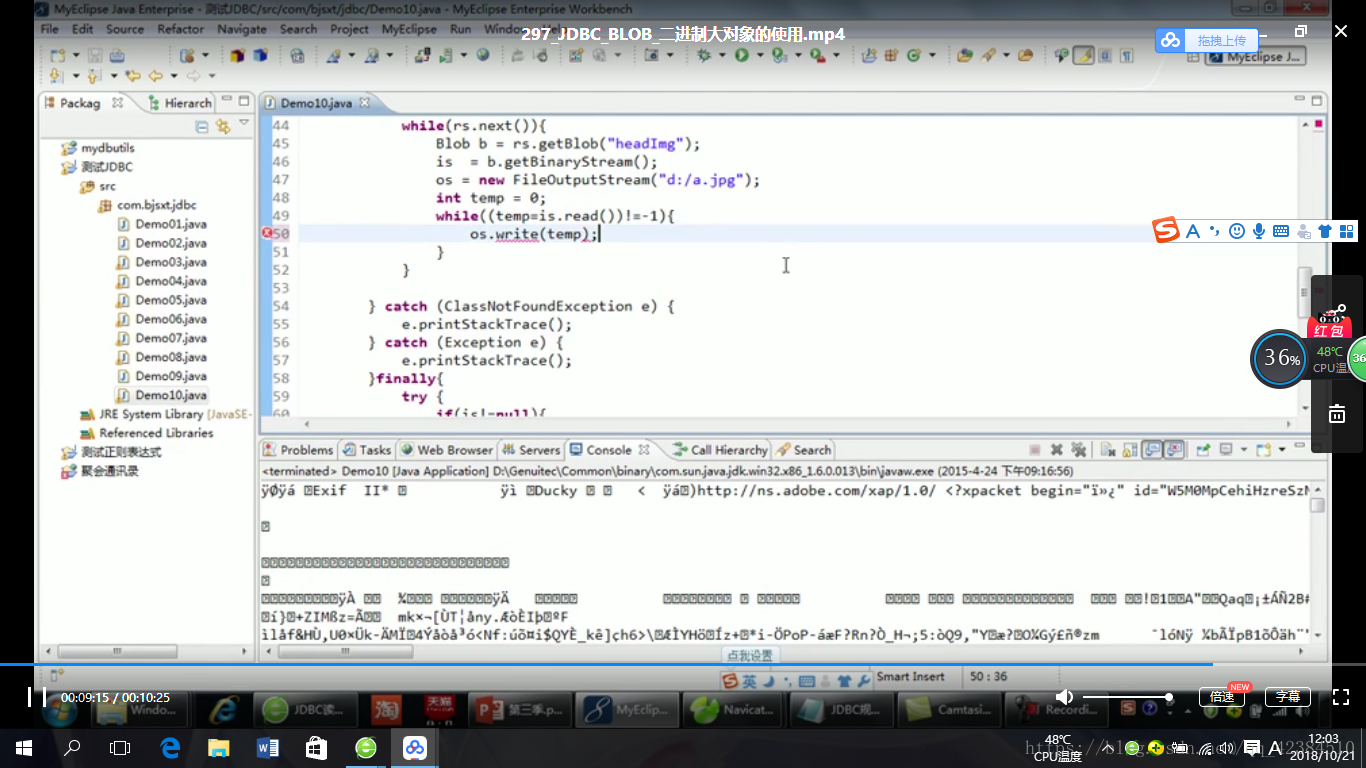
Task: Open Word from the Windows taskbar
Action: pos(268,747)
